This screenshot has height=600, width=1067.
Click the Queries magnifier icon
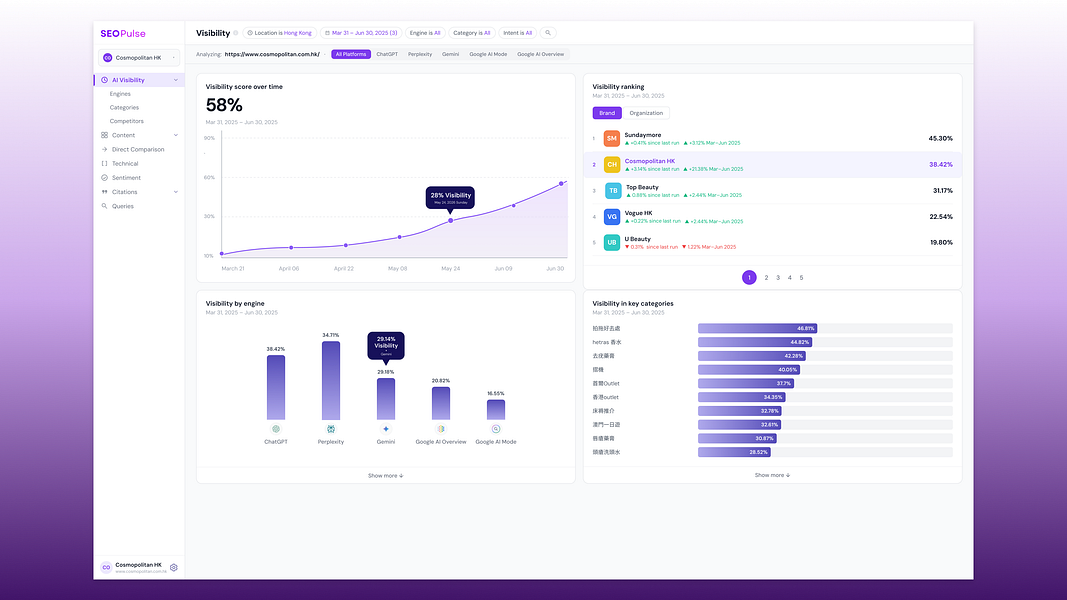click(105, 206)
